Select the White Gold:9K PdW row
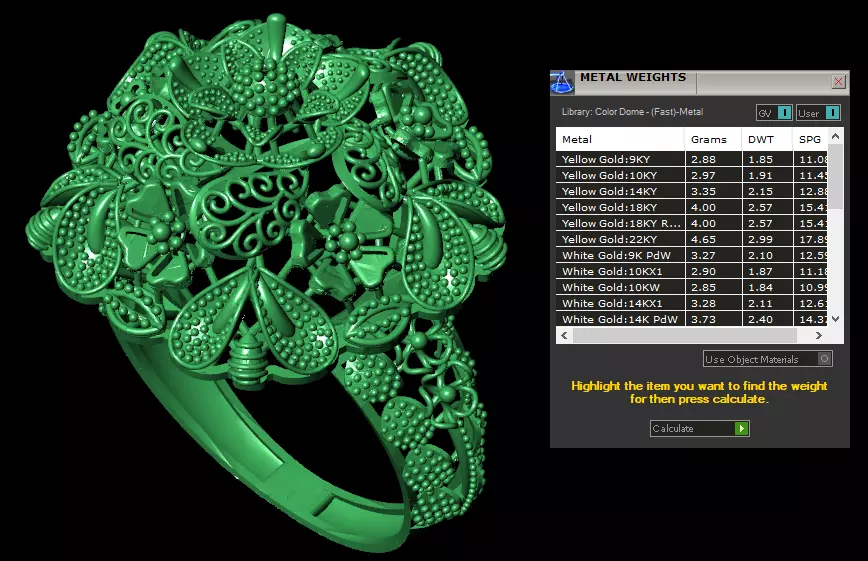Screen dimensions: 868x561 tap(691, 255)
